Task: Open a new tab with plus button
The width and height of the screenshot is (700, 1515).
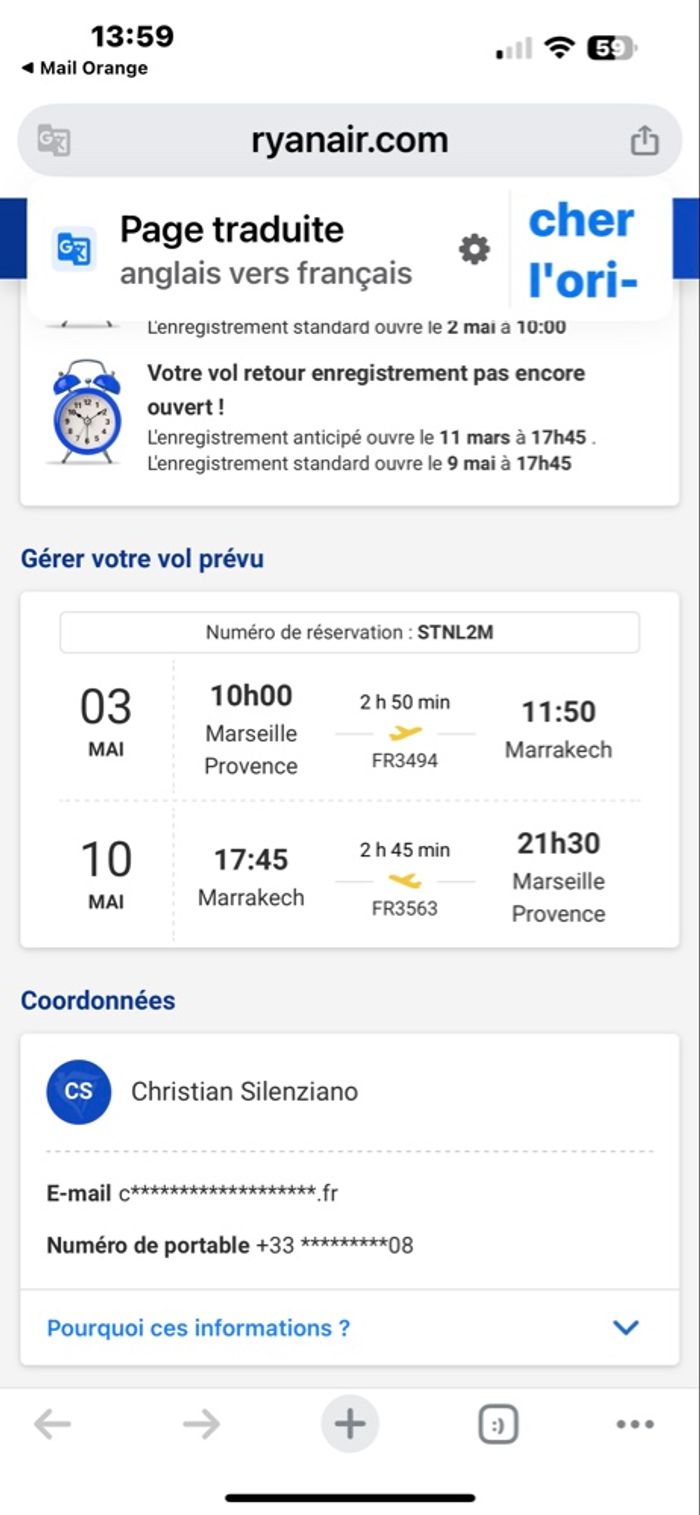Action: coord(350,1424)
